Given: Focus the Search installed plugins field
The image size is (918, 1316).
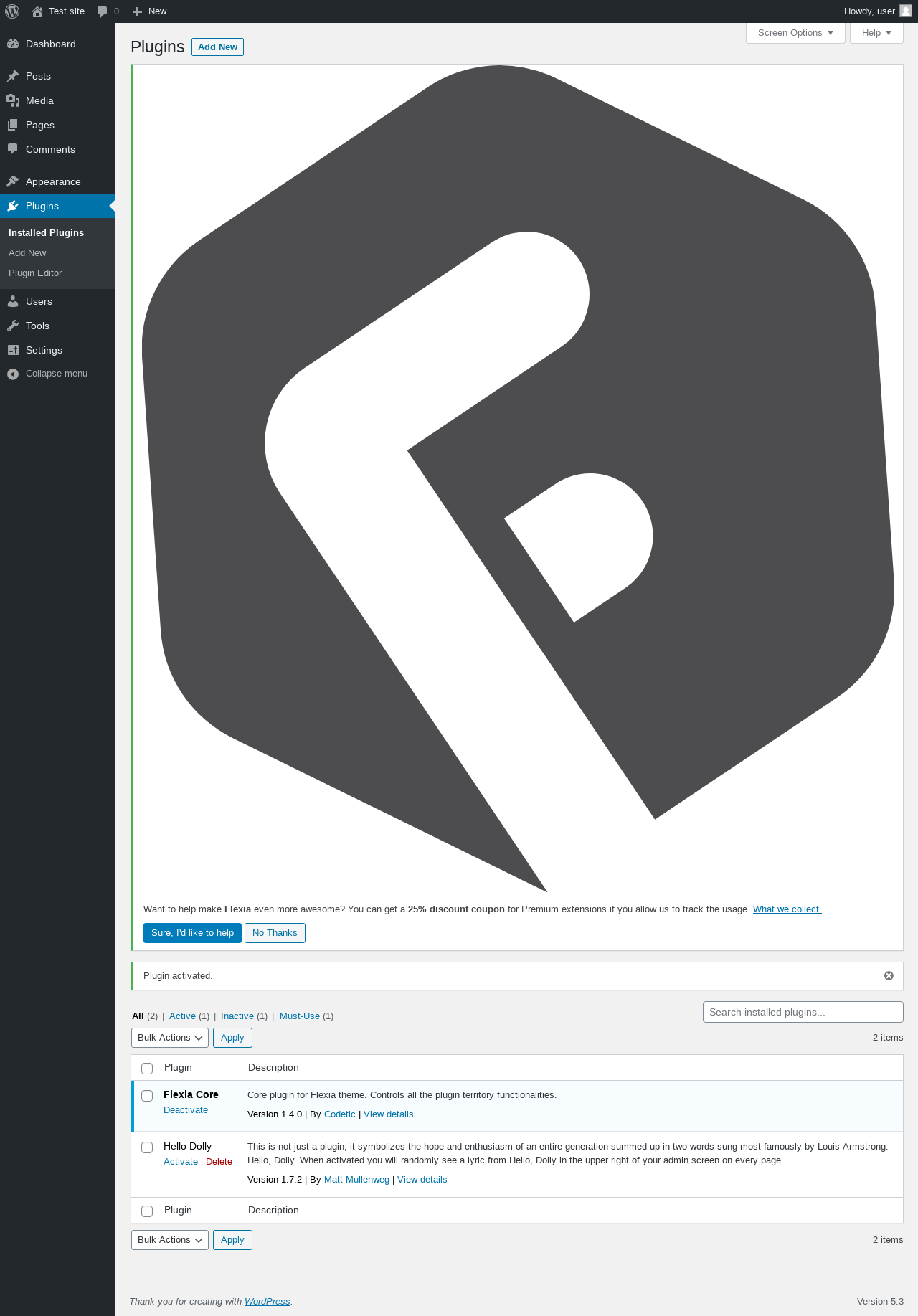Looking at the screenshot, I should point(803,1012).
